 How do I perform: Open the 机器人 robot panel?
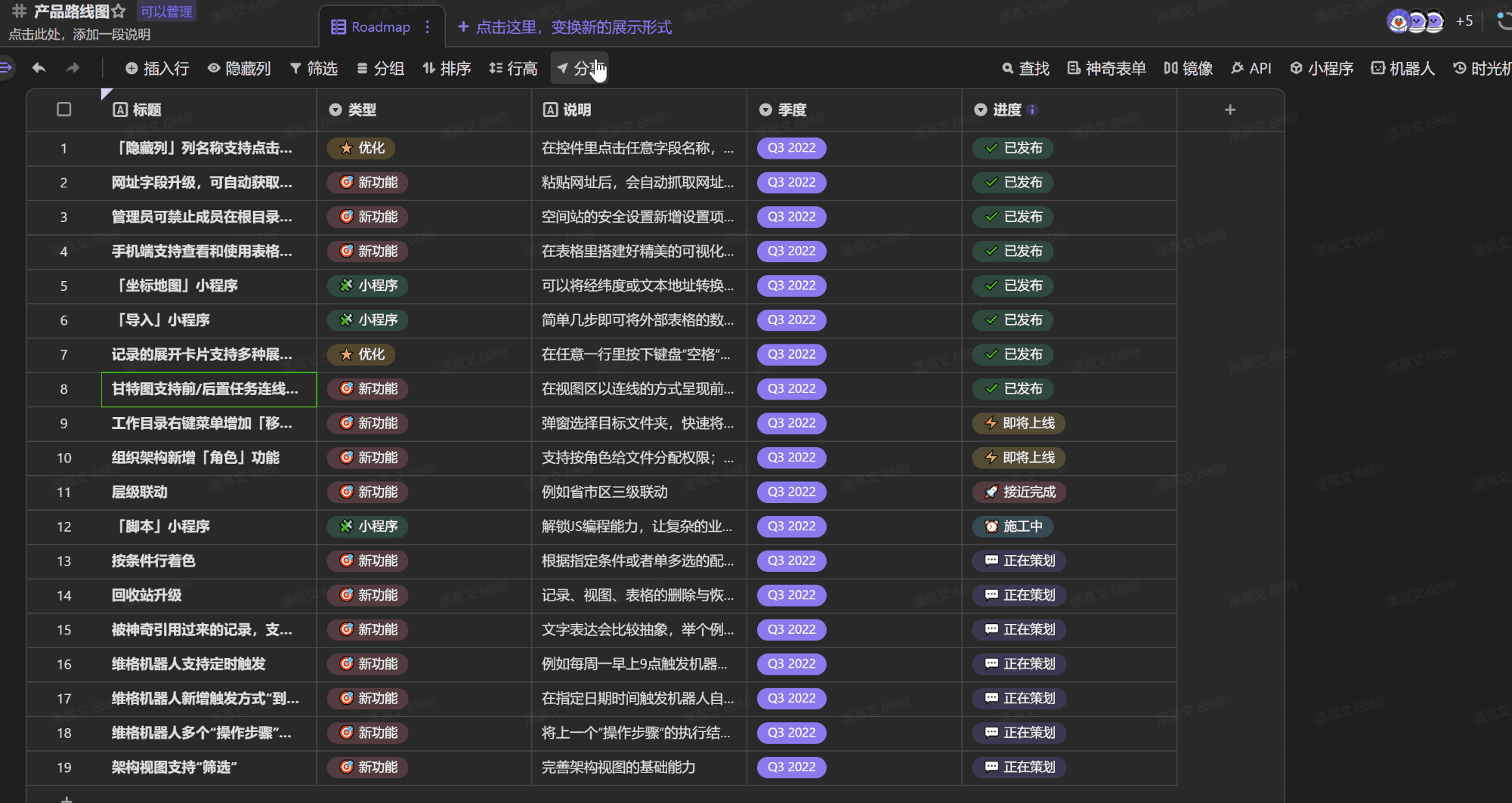(1402, 69)
